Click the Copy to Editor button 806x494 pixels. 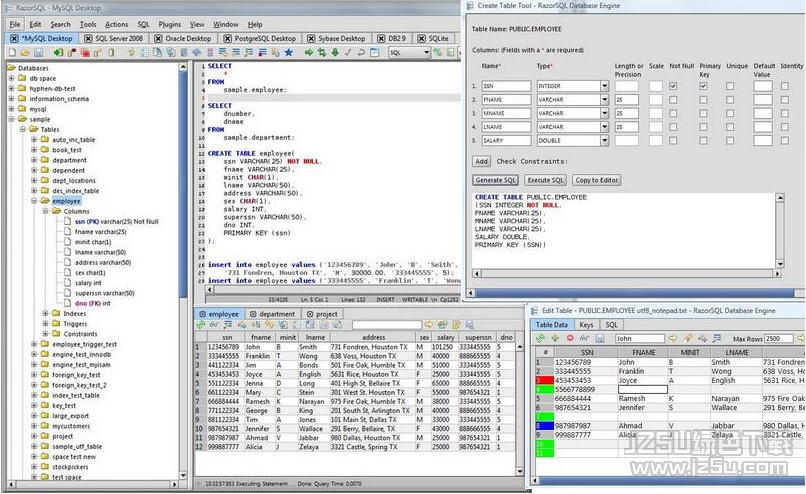click(597, 180)
